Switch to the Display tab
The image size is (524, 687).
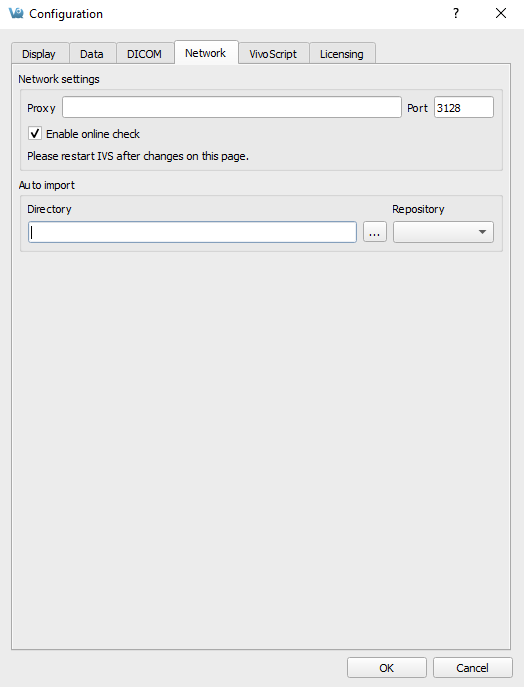[39, 54]
